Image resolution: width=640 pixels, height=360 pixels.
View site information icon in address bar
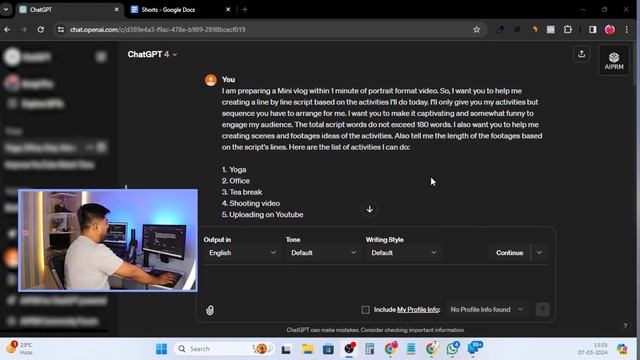[61, 29]
